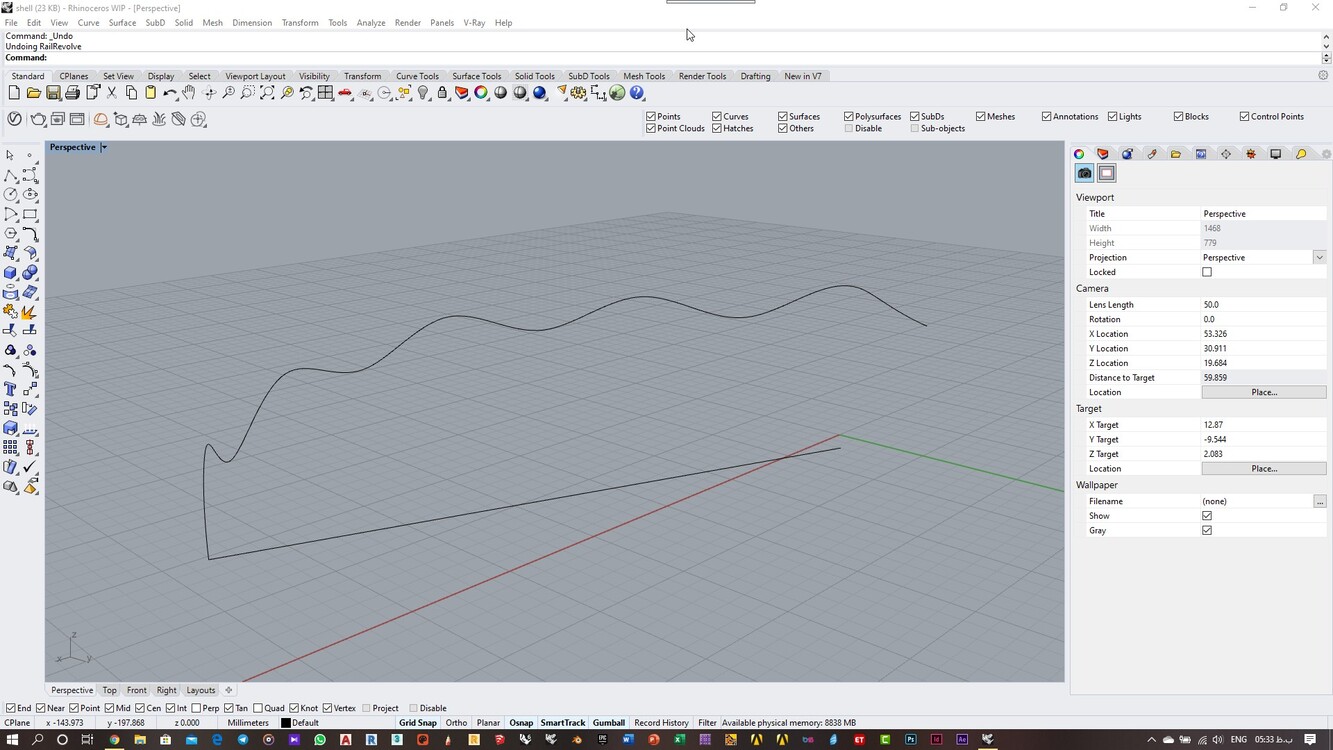Open the Windows Start button
Image resolution: width=1333 pixels, height=750 pixels.
pos(13,740)
